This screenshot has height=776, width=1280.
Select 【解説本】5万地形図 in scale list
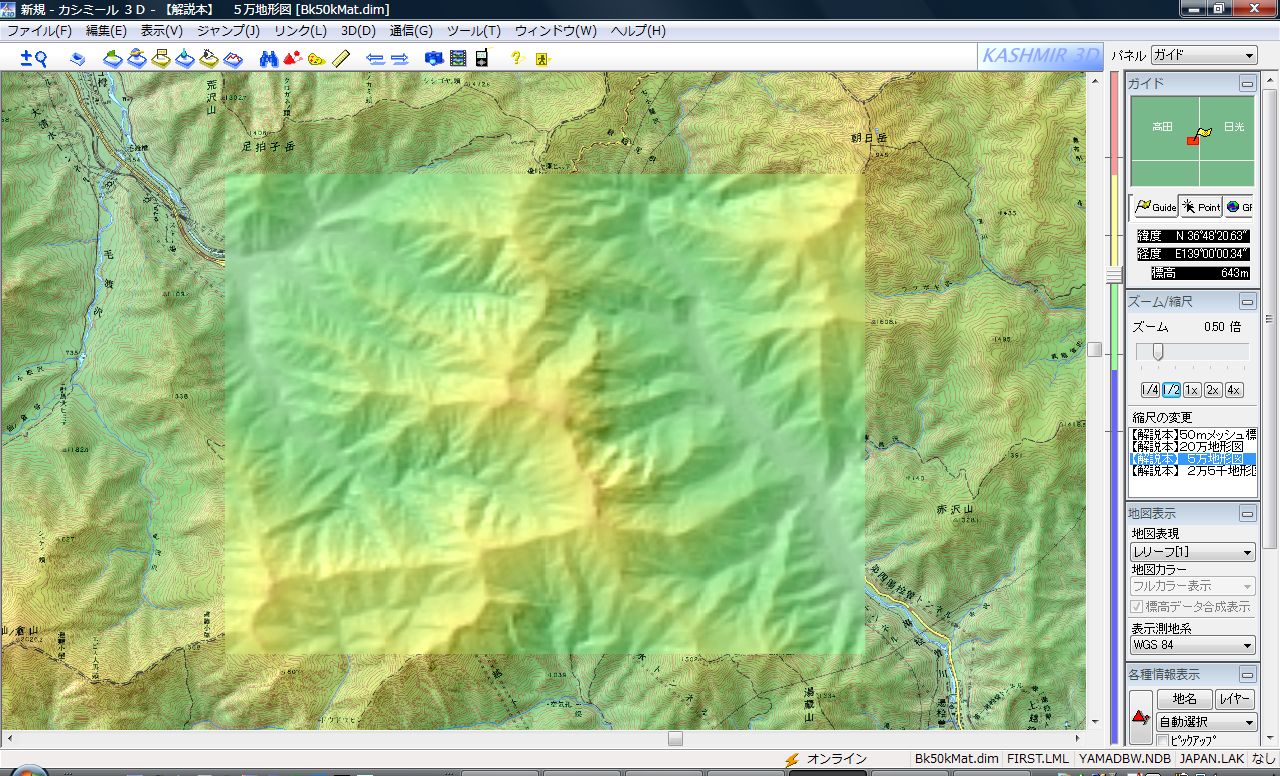pos(1192,458)
